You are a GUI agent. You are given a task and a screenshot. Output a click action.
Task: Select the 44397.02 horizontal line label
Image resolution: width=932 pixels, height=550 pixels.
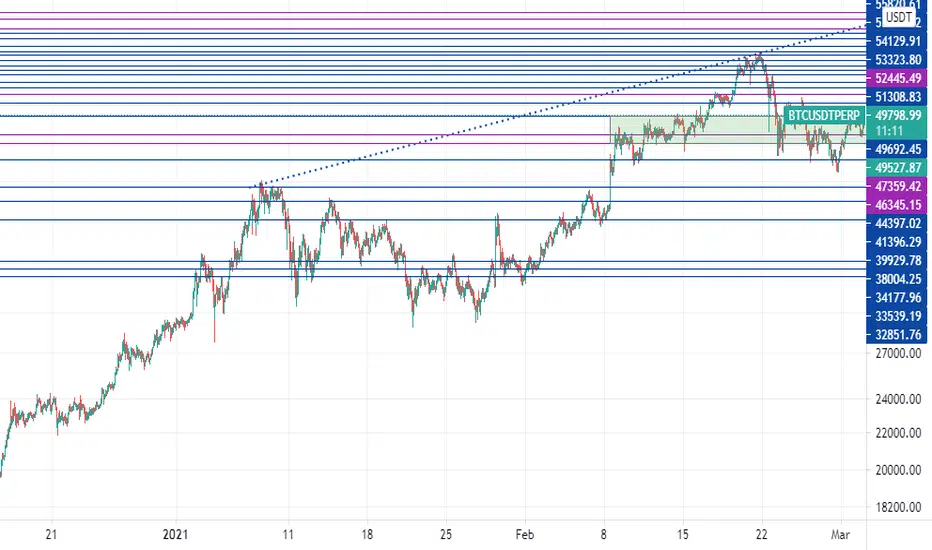tap(897, 224)
